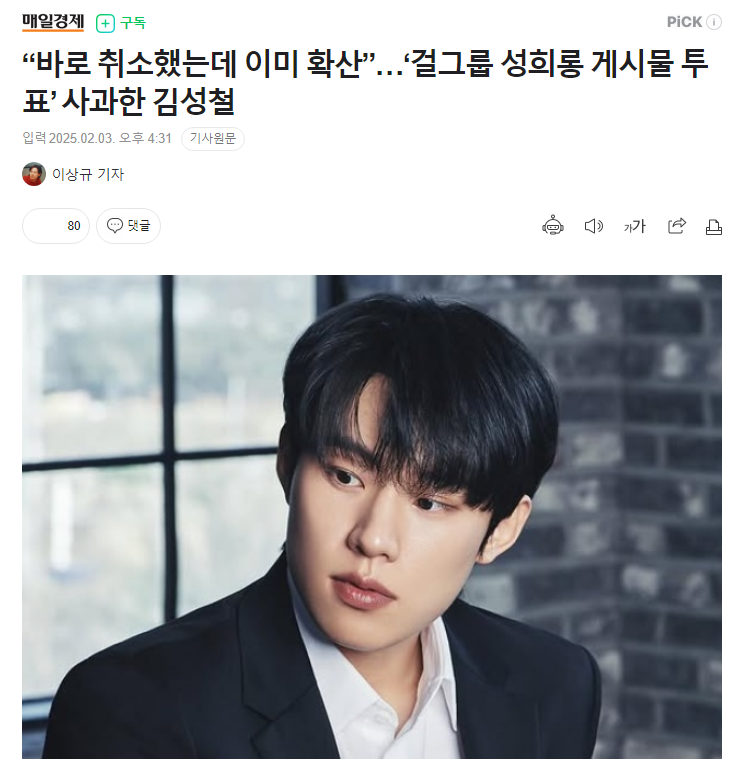The width and height of the screenshot is (751, 773).
Task: Click the speech bubble comment icon
Action: [114, 226]
